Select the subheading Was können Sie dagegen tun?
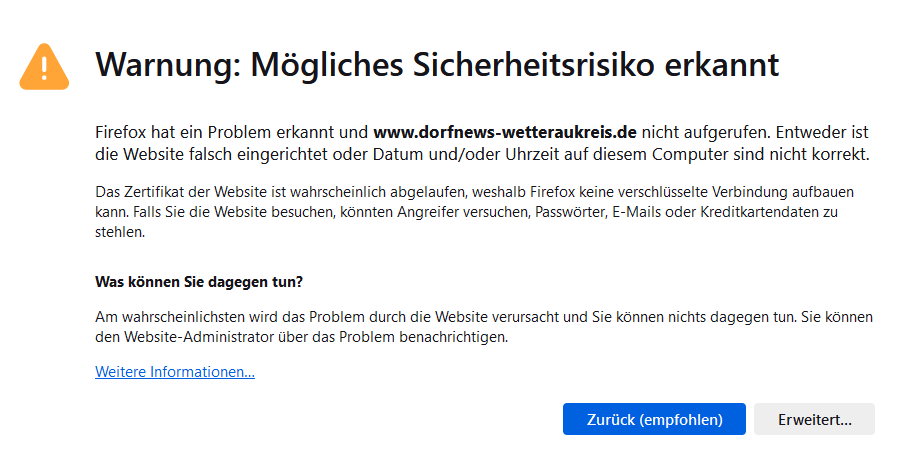The height and width of the screenshot is (460, 902). click(x=199, y=282)
